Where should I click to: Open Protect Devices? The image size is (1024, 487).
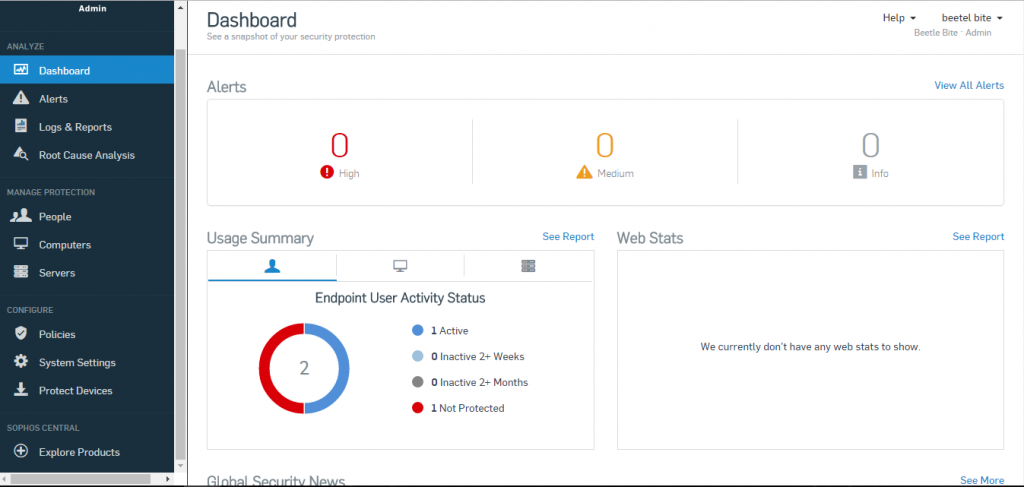click(87, 390)
